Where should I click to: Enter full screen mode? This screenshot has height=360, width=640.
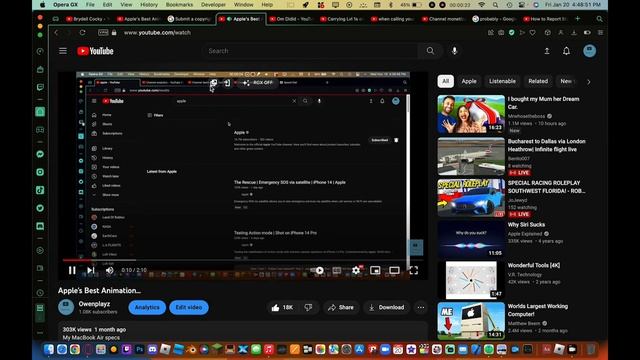tap(413, 270)
